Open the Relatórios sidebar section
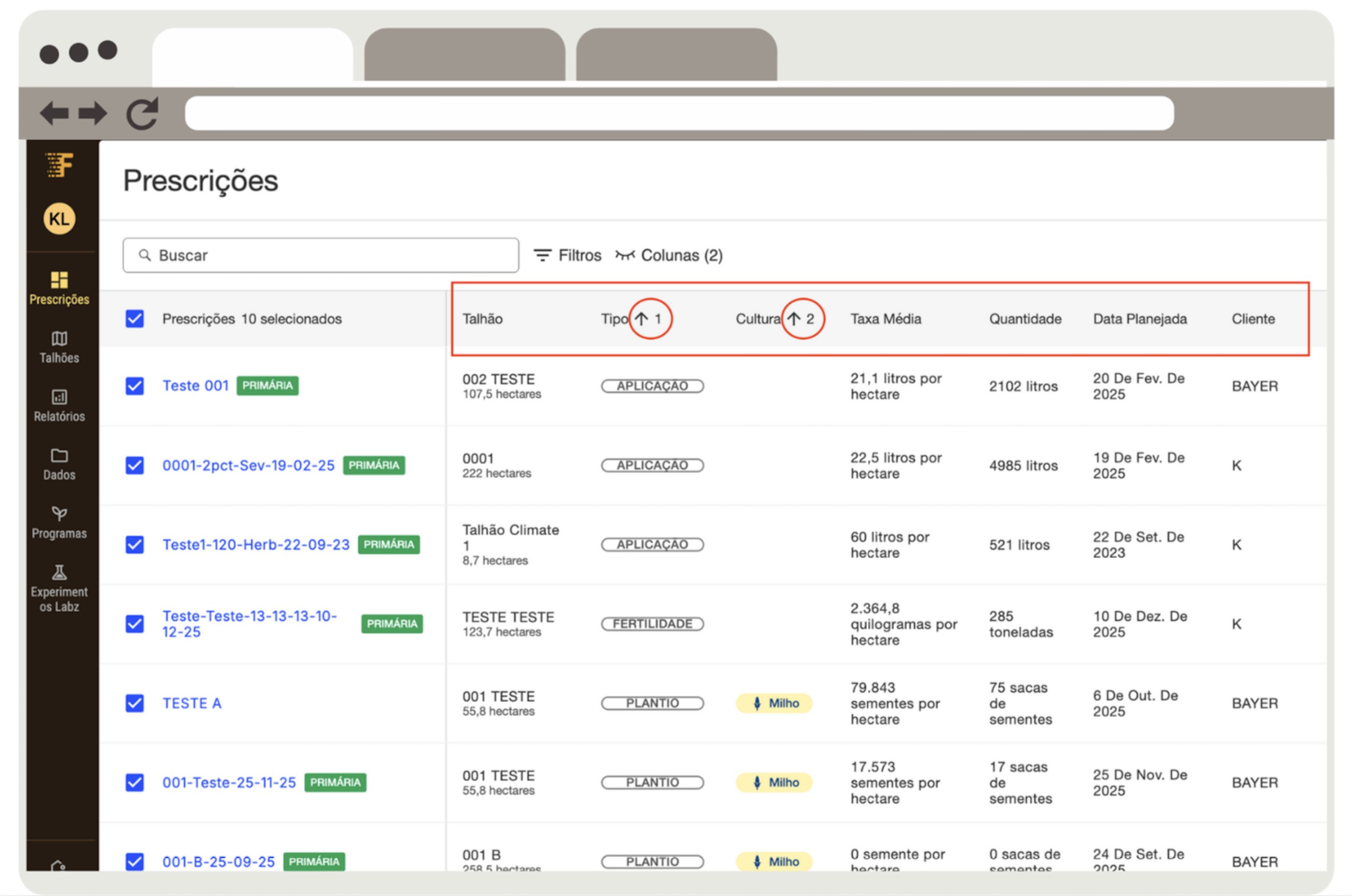This screenshot has width=1352, height=896. point(59,405)
